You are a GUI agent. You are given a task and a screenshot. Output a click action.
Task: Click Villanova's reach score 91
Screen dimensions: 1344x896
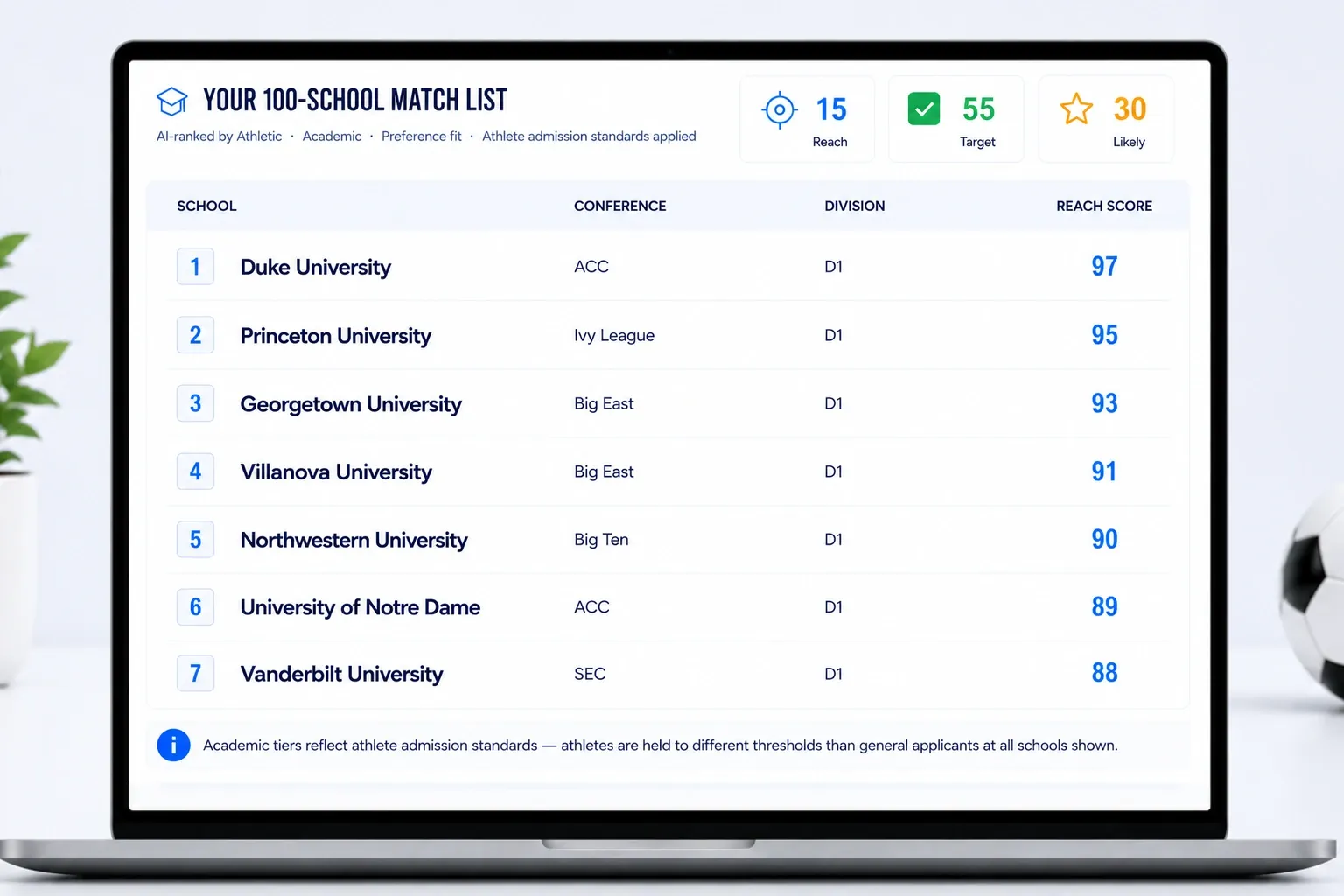[1104, 472]
